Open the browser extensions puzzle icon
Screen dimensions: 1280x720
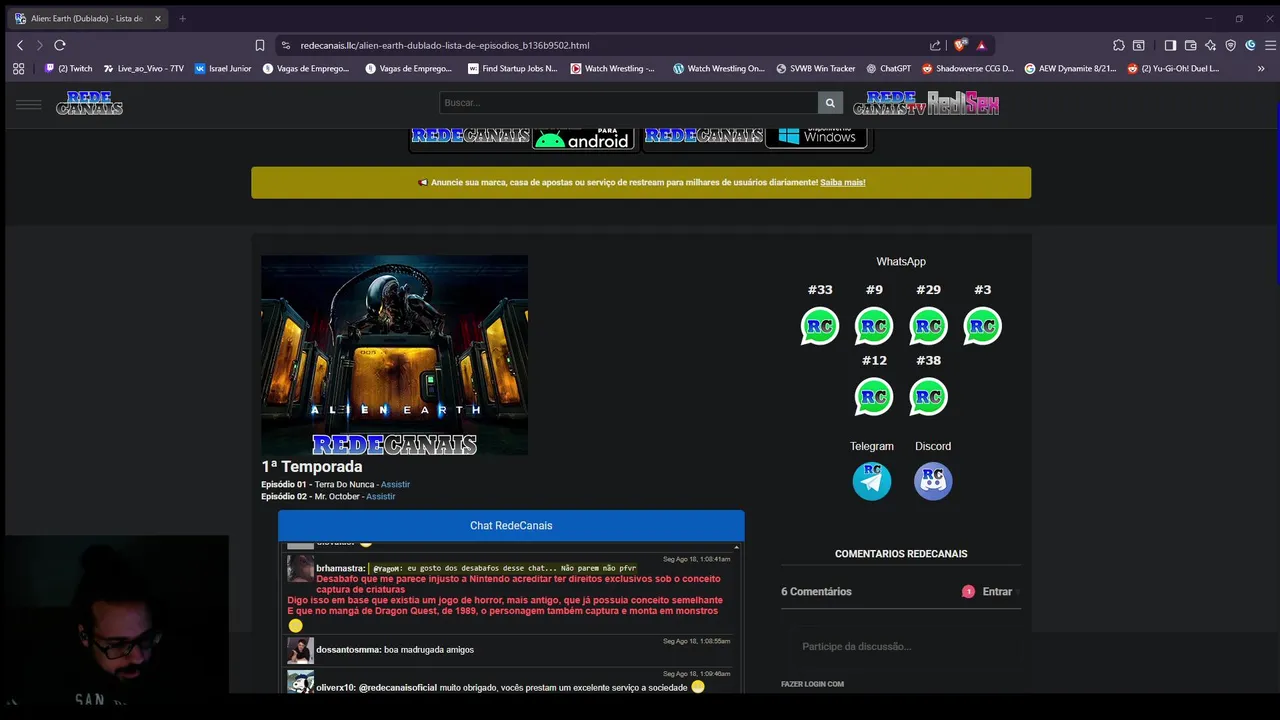point(1118,45)
